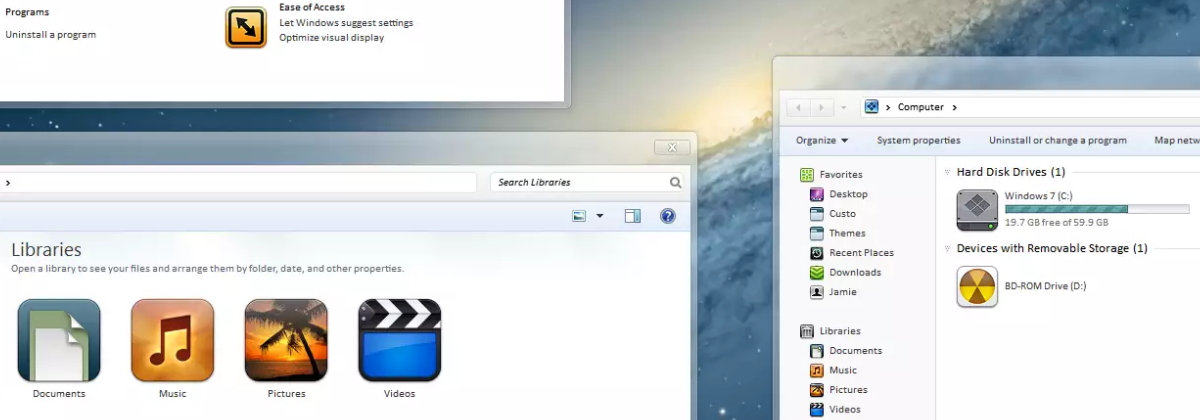Click the Libraries window address bar
Image resolution: width=1200 pixels, height=420 pixels.
(x=238, y=182)
